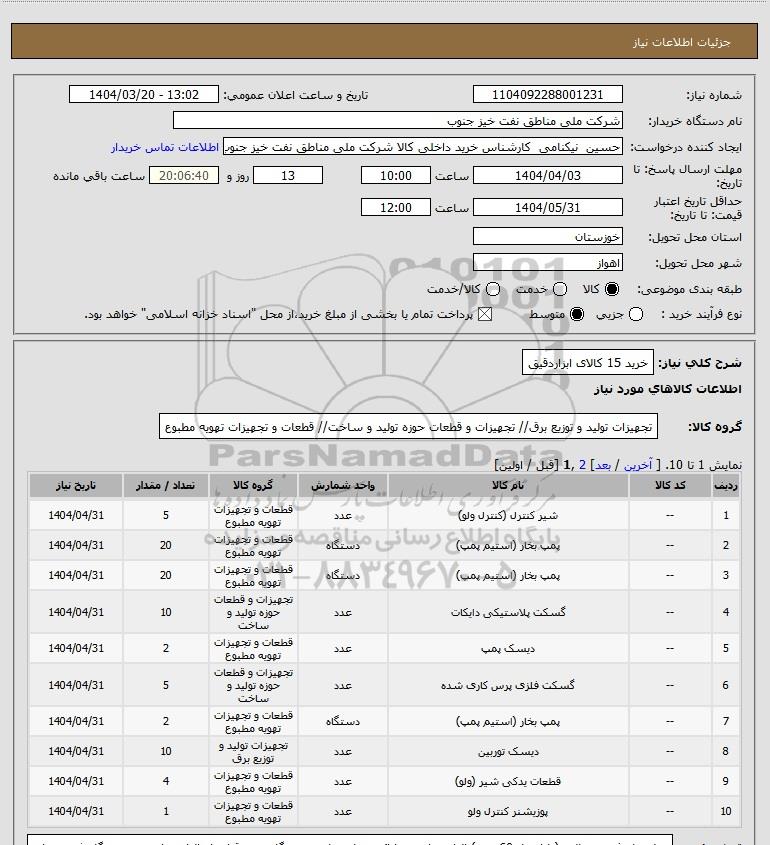Click the general description خرید 15 کالای ابزاردقیق

coord(588,363)
